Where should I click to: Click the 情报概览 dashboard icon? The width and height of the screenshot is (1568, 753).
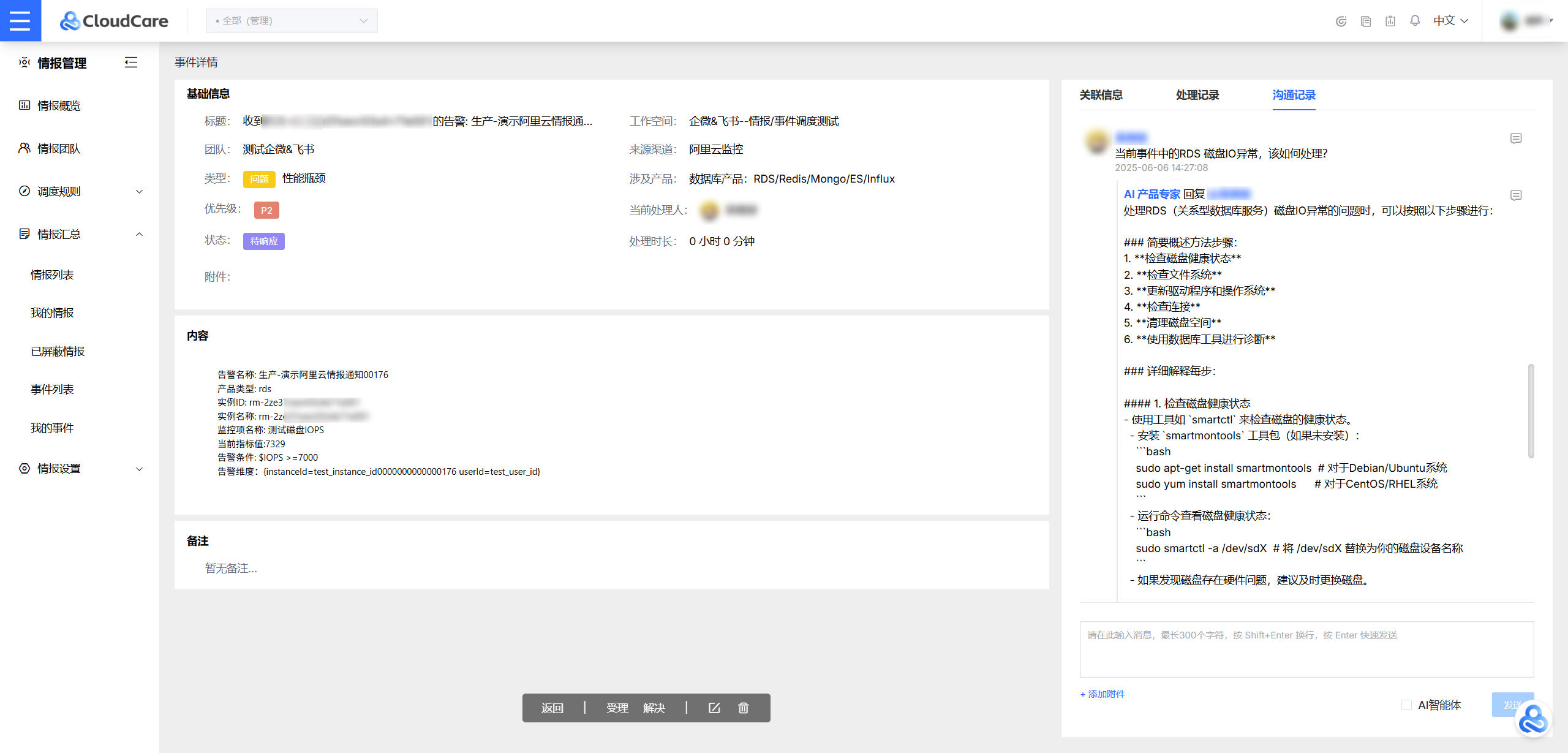tap(24, 105)
